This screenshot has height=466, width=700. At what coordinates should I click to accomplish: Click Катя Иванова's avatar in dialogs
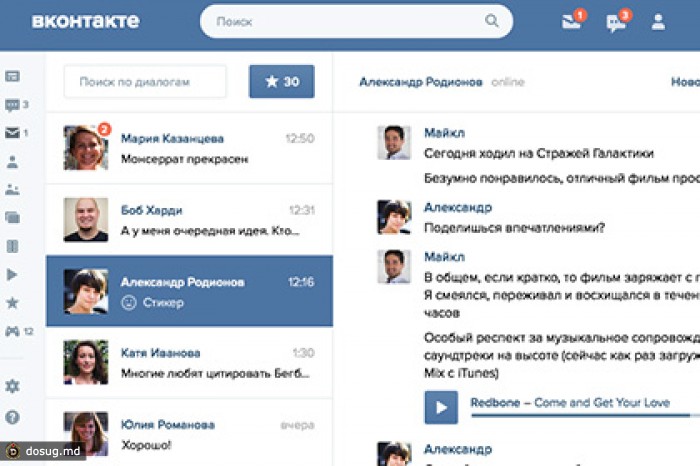[x=86, y=362]
